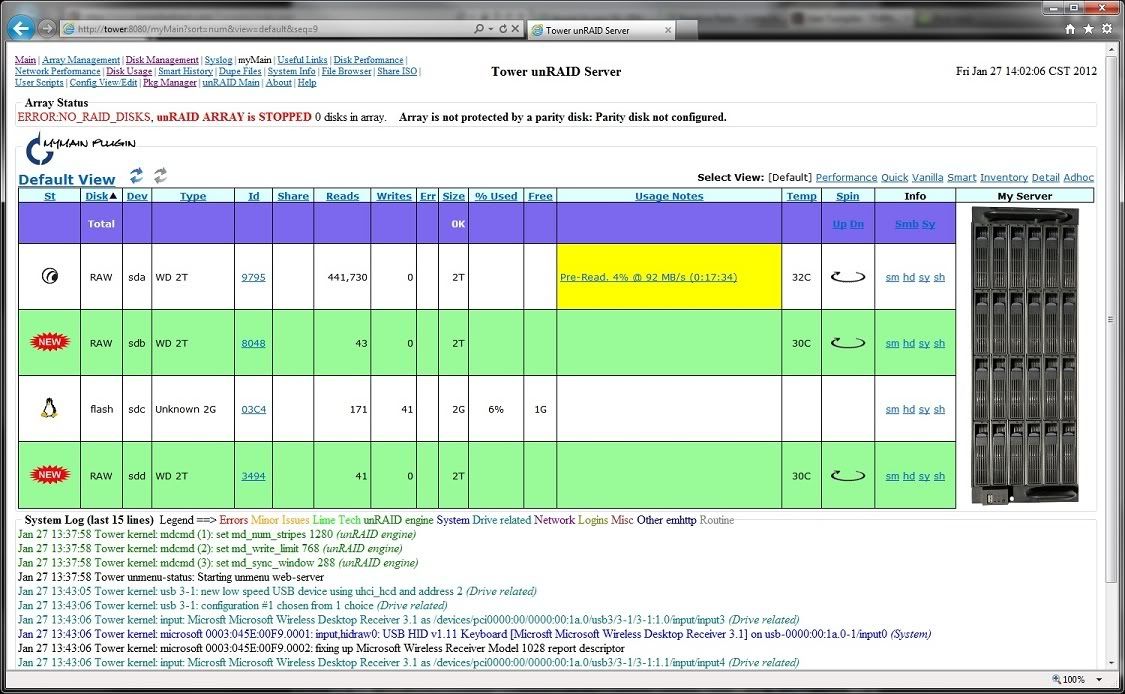This screenshot has width=1125, height=694.
Task: Select the Performance view link
Action: pyautogui.click(x=846, y=178)
